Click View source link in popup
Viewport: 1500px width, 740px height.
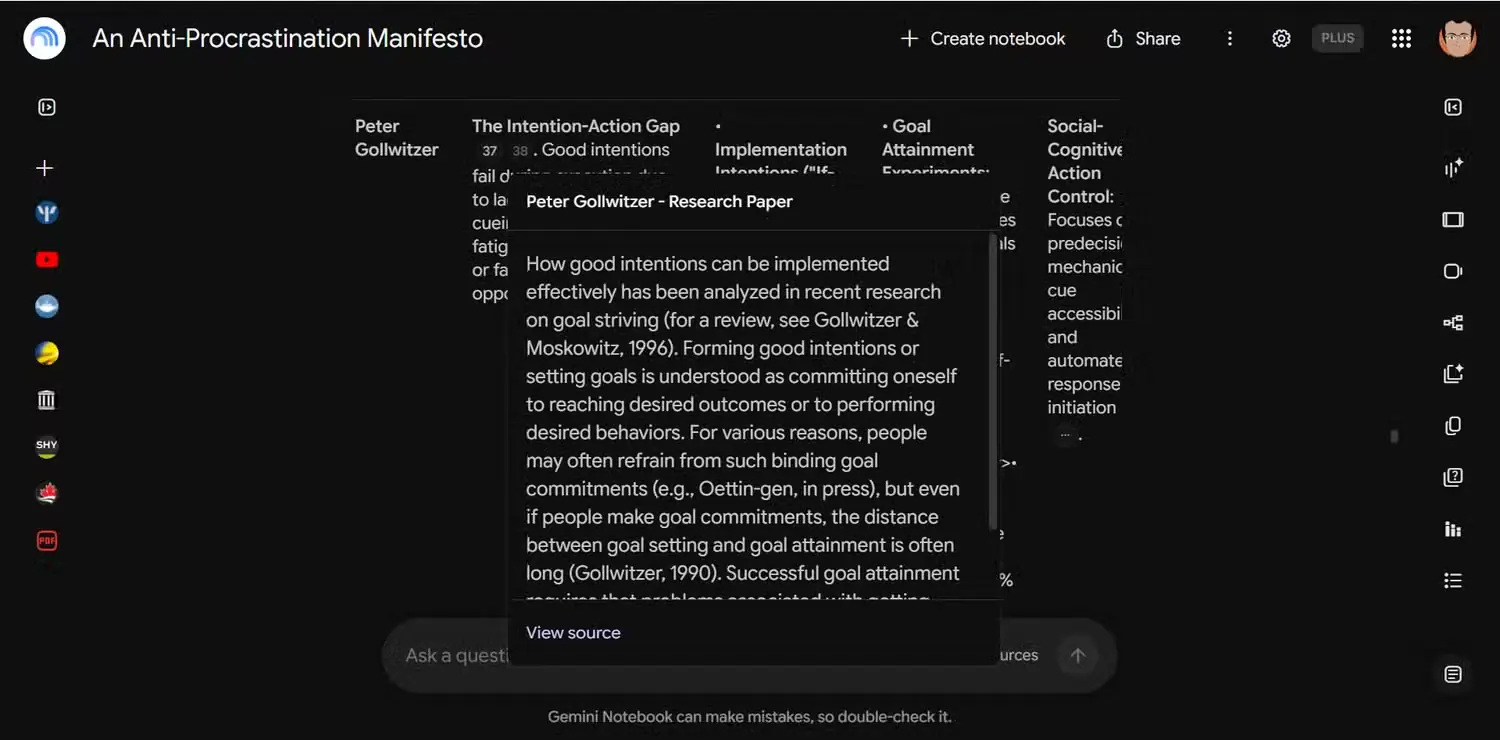(x=573, y=633)
